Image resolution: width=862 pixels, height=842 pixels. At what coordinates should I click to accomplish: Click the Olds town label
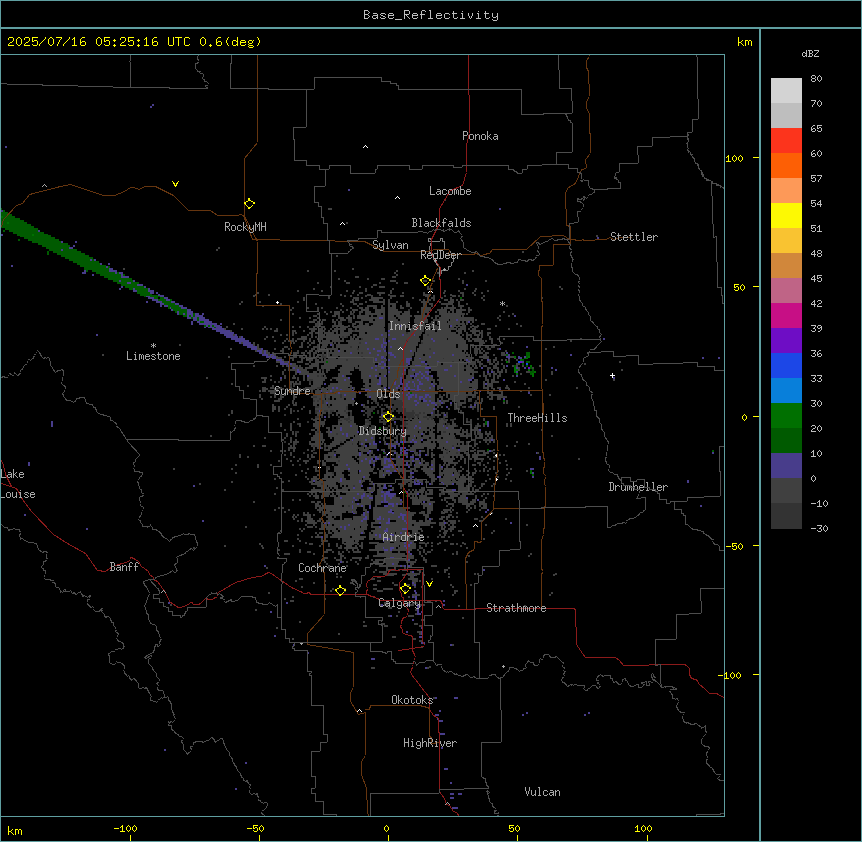[x=388, y=394]
